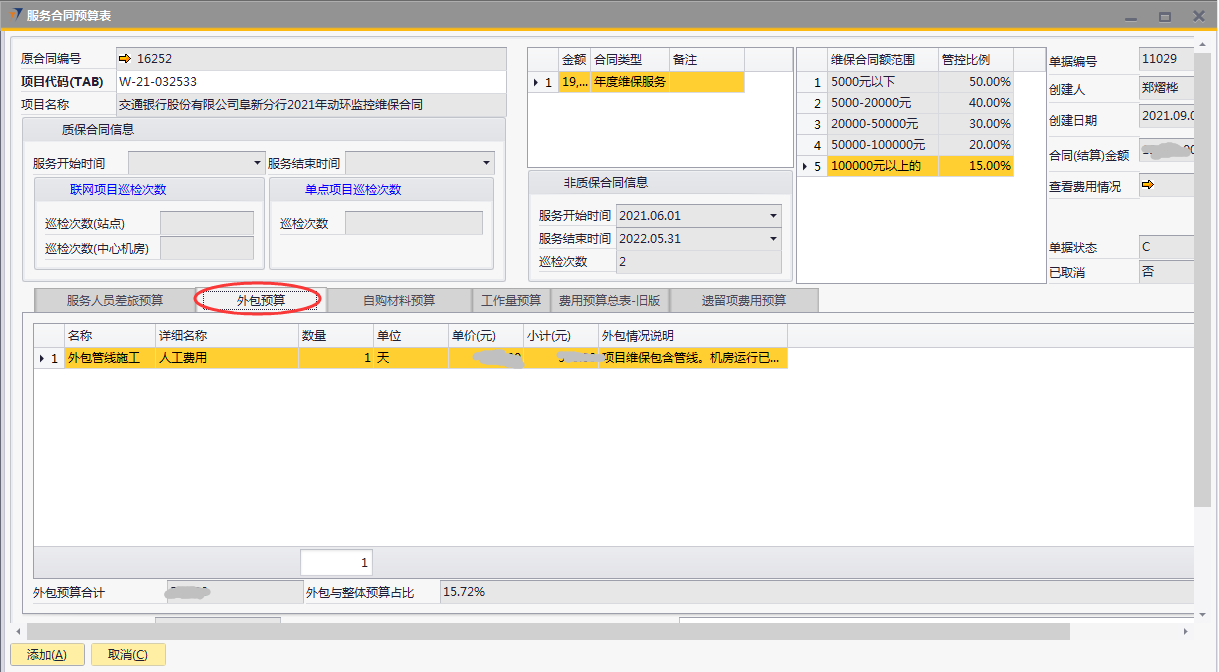Go to the 工作量预算 tab
The image size is (1219, 672).
511,300
